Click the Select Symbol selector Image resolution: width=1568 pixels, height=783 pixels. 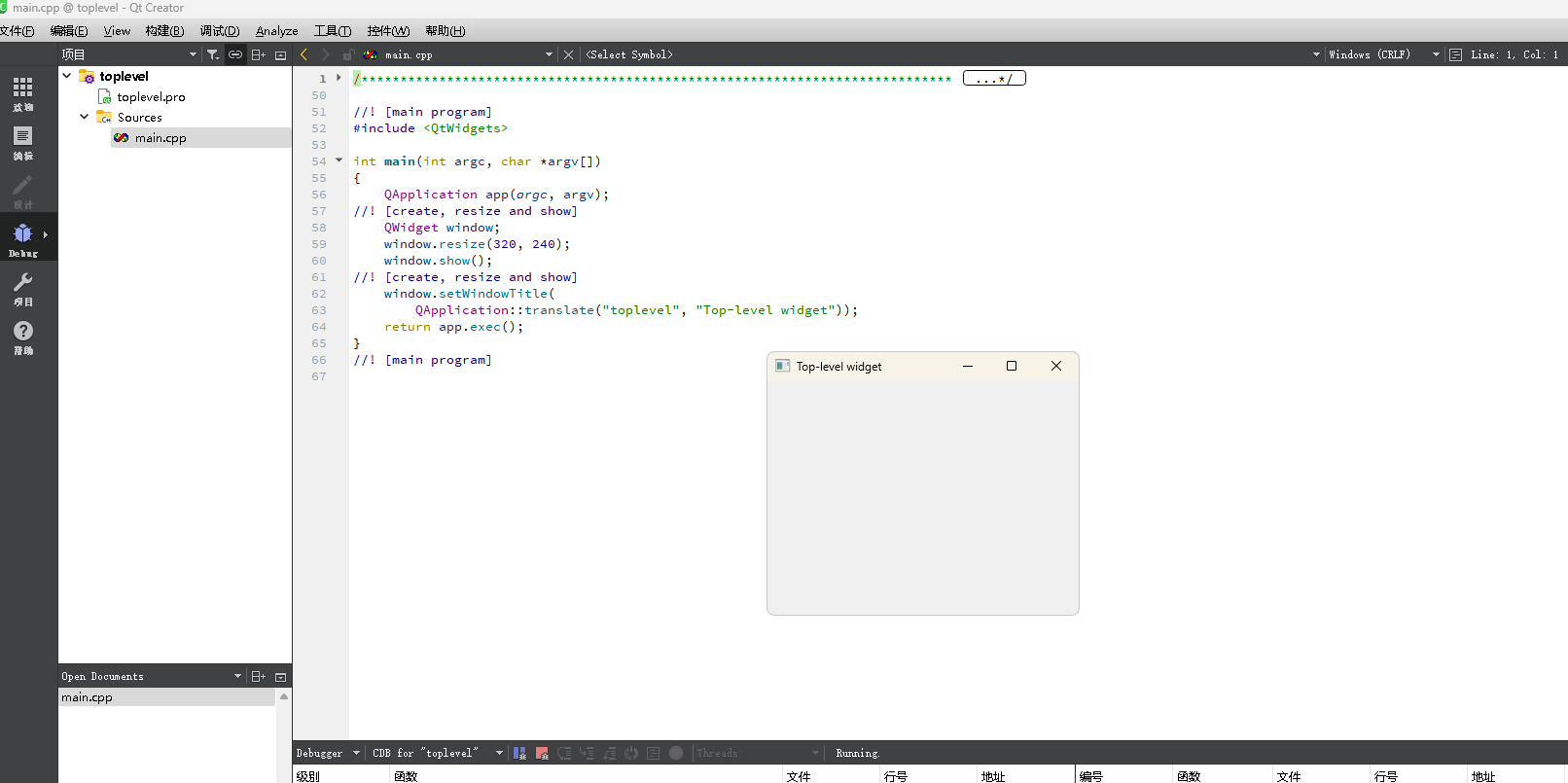point(629,54)
